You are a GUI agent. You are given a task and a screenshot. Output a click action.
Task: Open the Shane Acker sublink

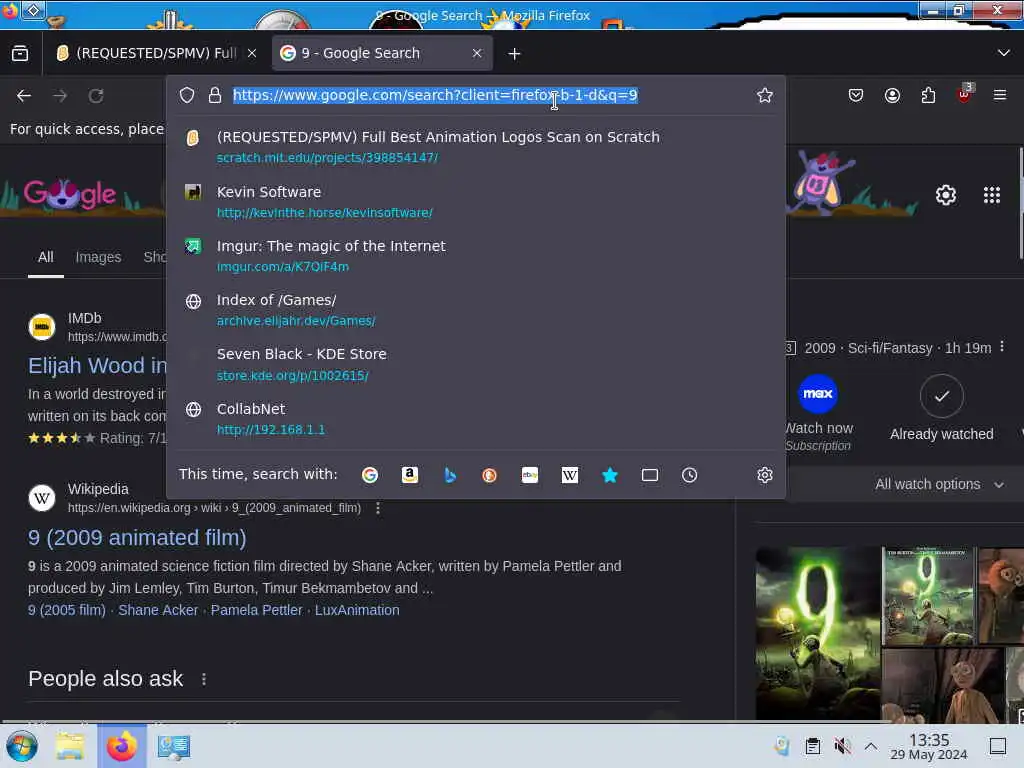coord(158,610)
